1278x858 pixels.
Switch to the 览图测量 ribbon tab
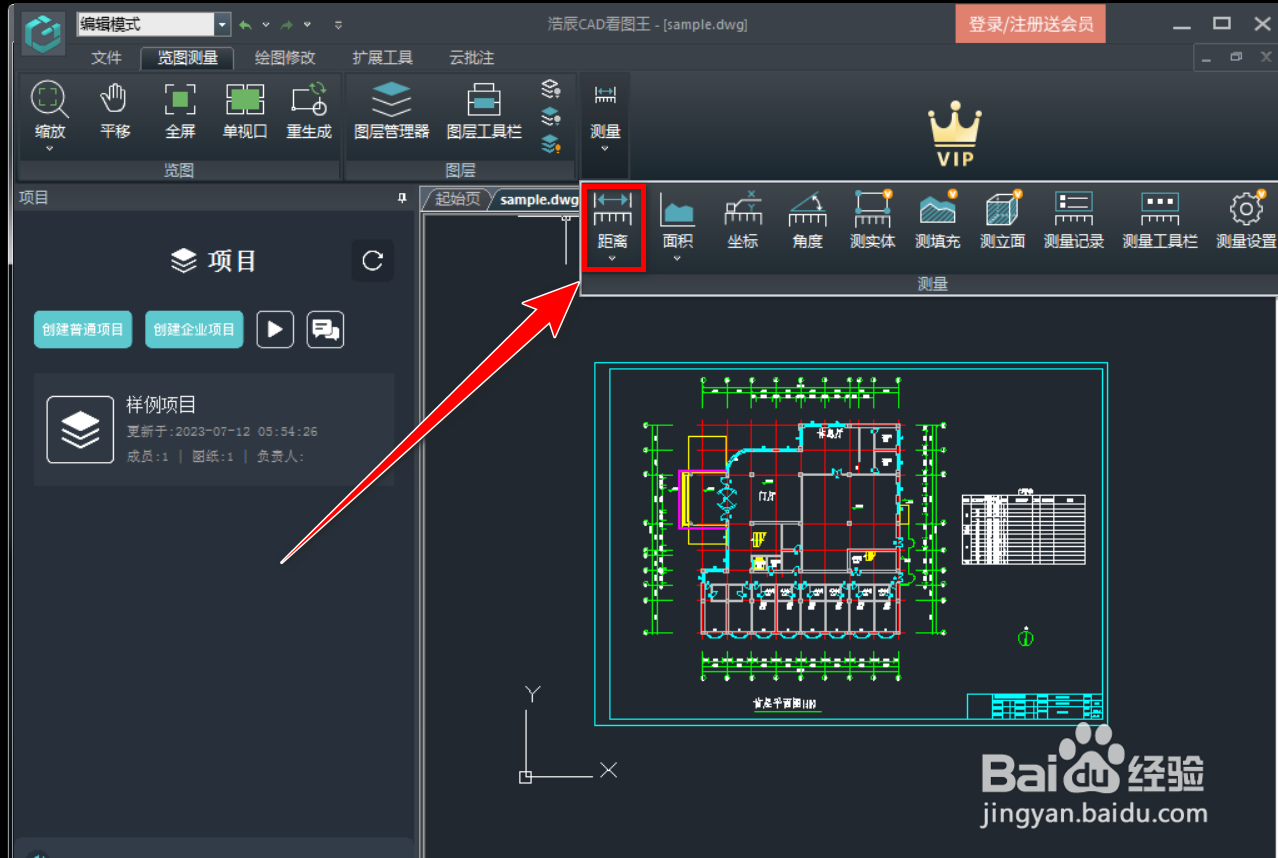pos(187,58)
